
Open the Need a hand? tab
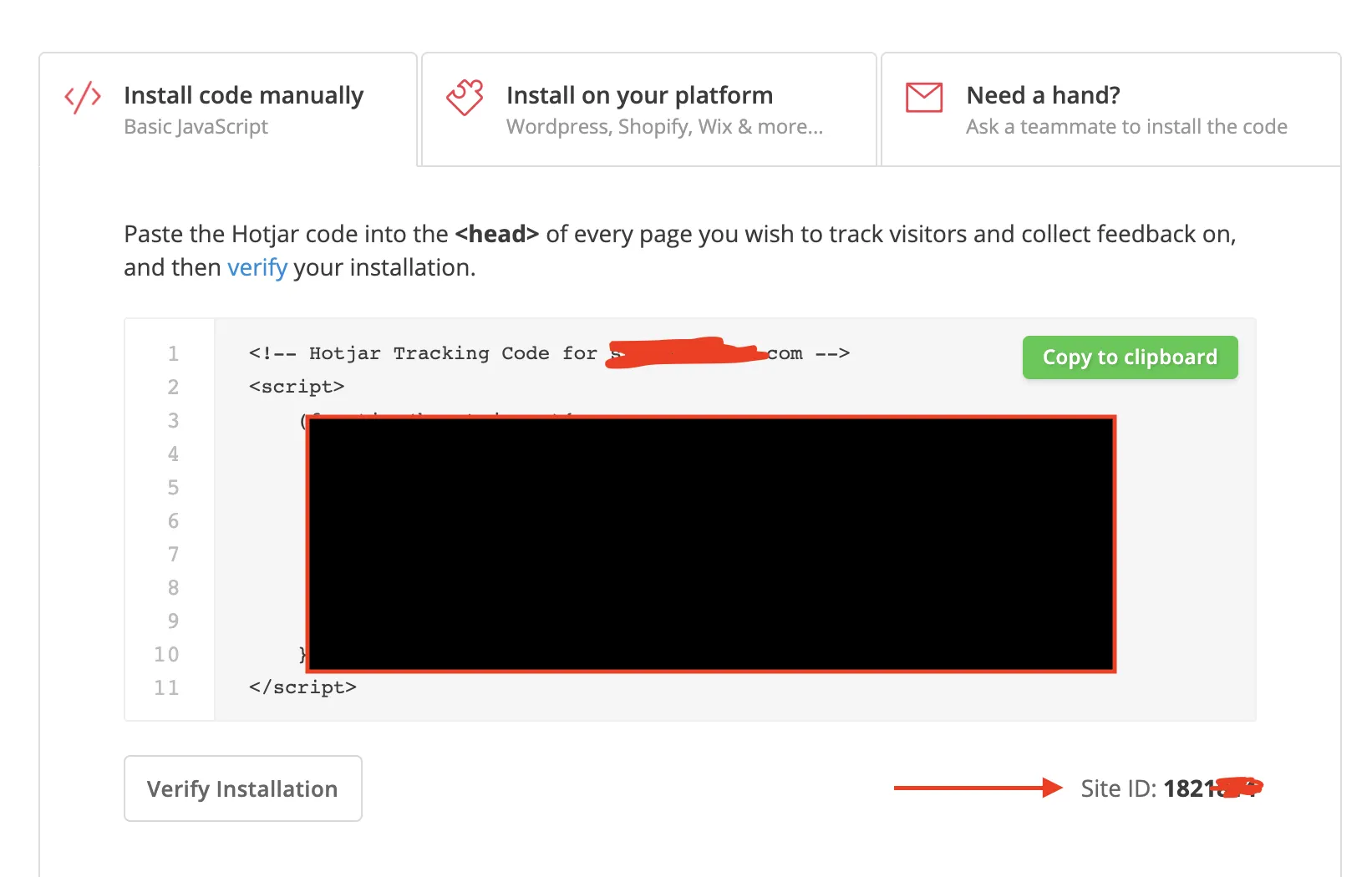click(x=1111, y=109)
